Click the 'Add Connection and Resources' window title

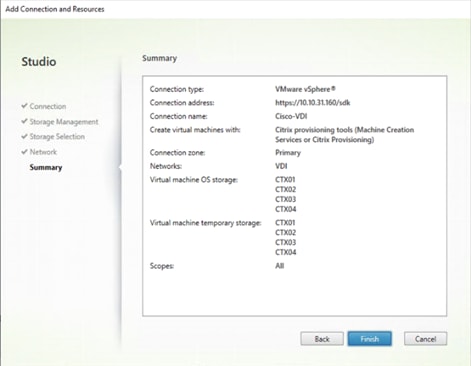tap(55, 9)
